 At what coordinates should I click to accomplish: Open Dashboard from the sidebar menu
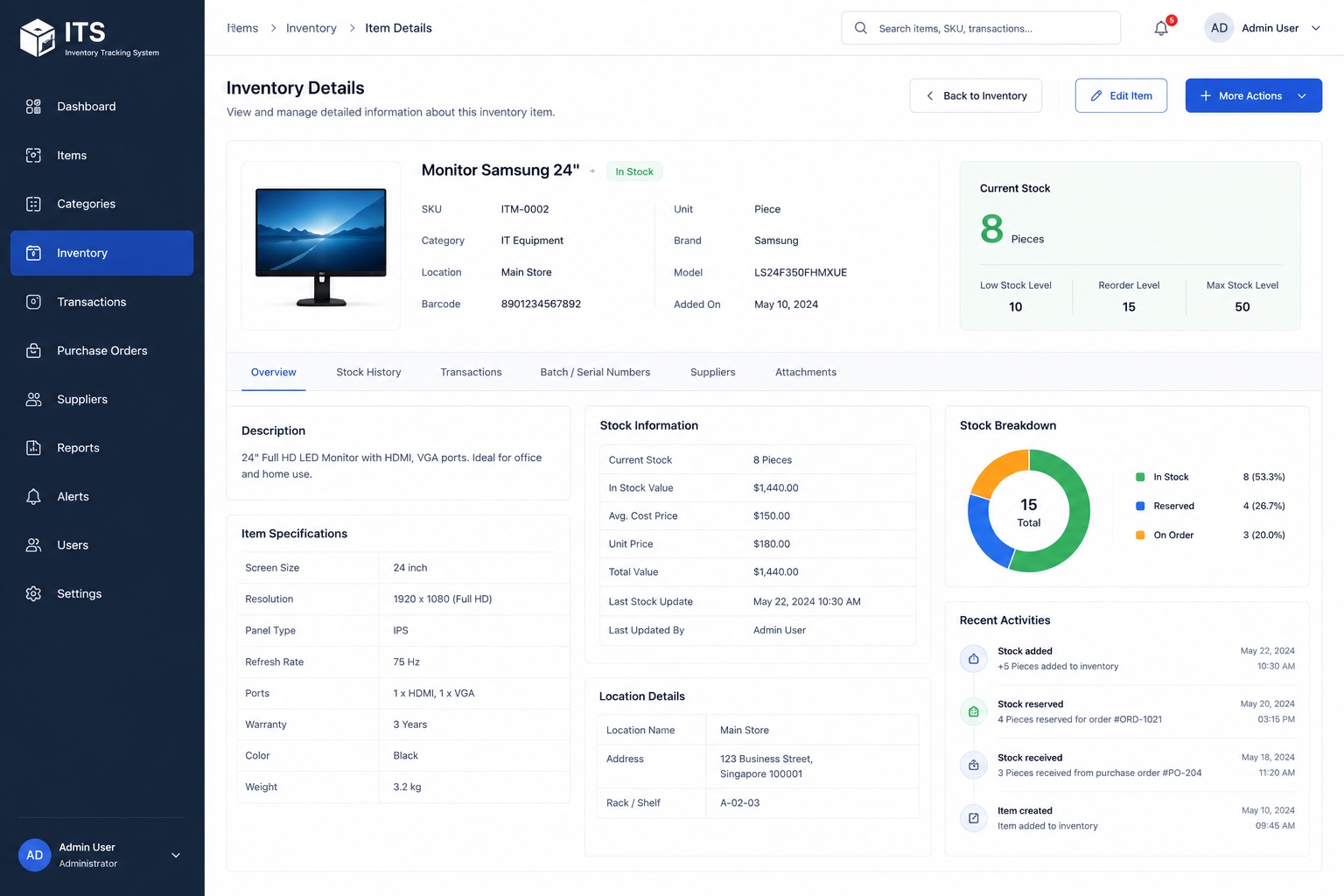click(x=101, y=107)
